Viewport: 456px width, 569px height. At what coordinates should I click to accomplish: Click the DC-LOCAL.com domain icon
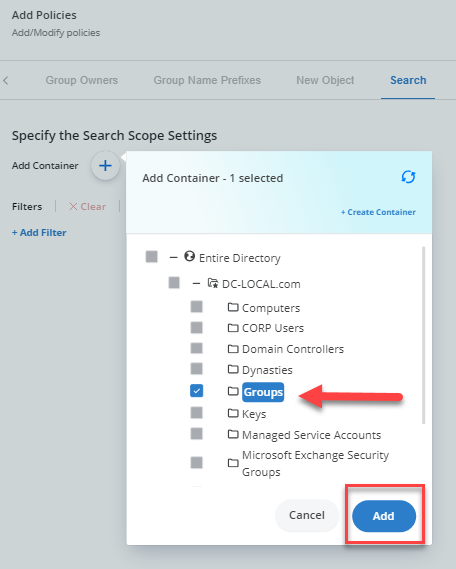[213, 283]
